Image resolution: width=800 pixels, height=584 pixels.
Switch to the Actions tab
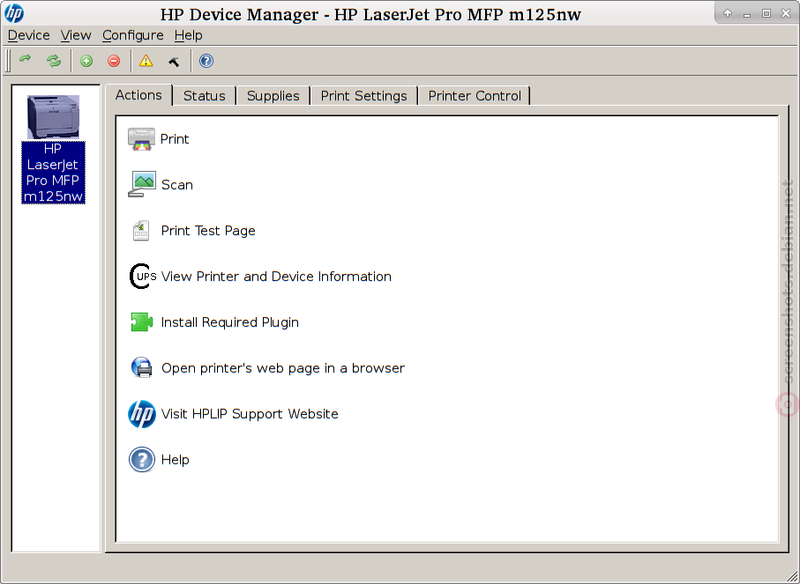[139, 95]
